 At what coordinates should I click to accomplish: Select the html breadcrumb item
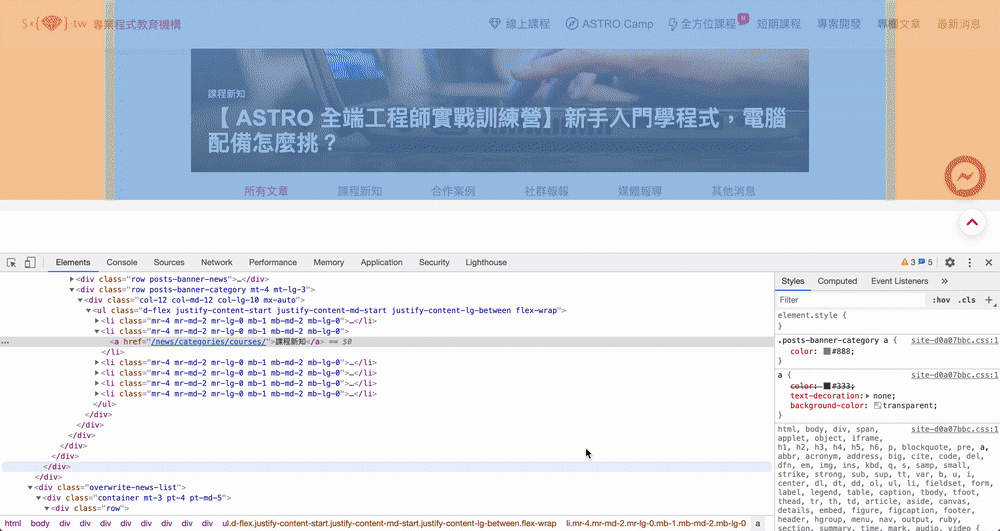click(x=13, y=523)
